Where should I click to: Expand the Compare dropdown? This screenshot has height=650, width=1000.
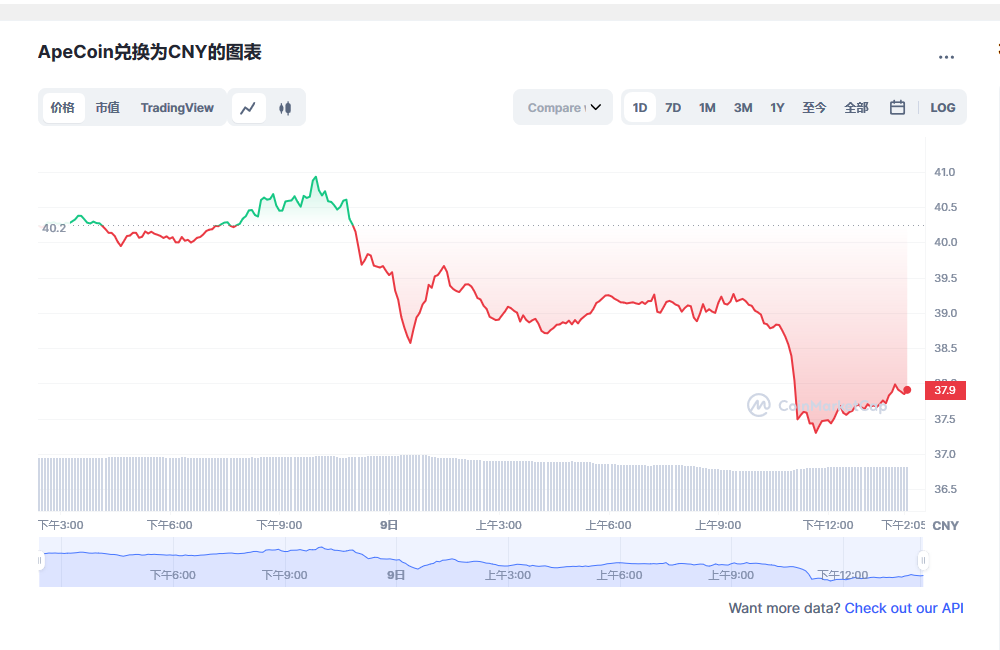pyautogui.click(x=563, y=107)
